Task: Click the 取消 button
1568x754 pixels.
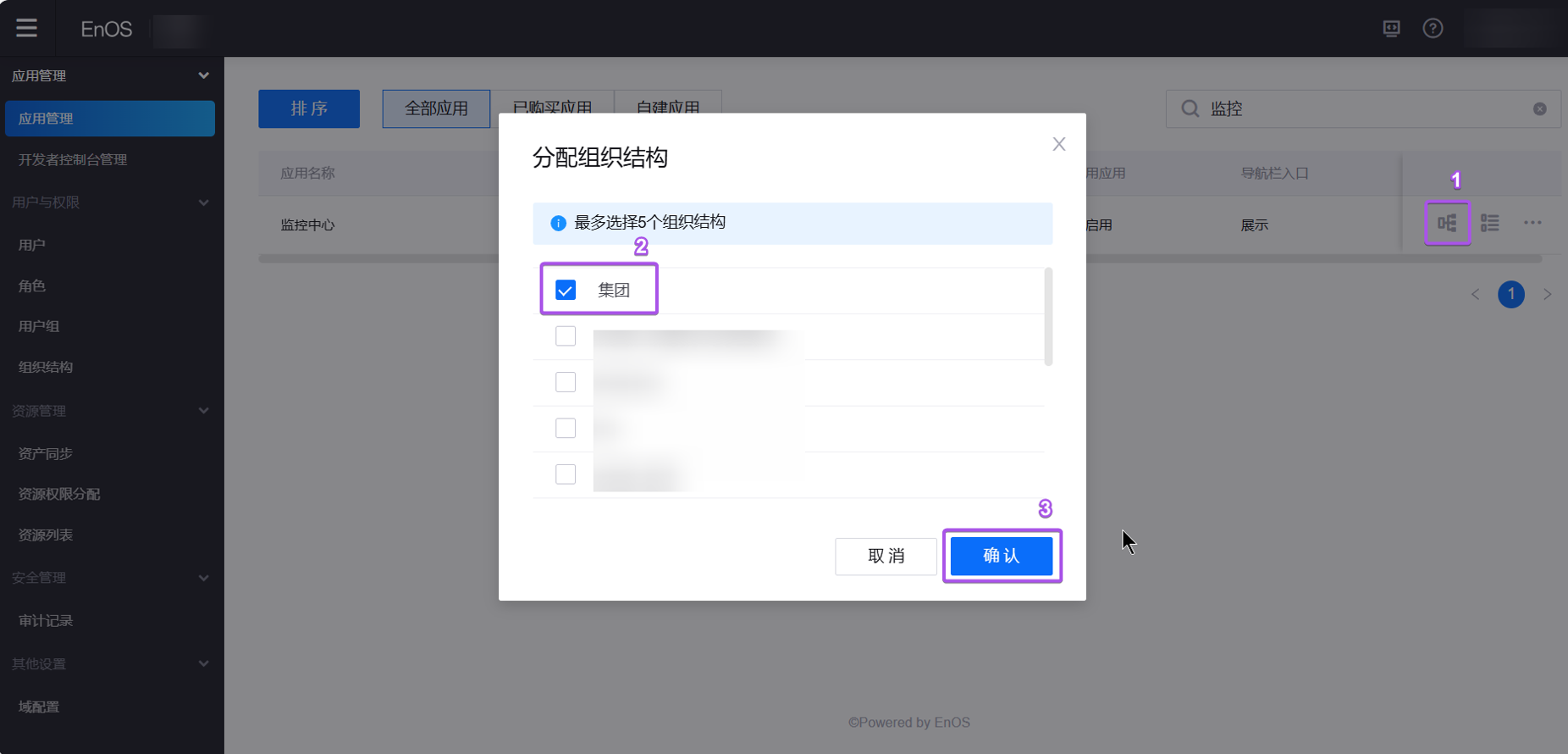Action: point(886,556)
